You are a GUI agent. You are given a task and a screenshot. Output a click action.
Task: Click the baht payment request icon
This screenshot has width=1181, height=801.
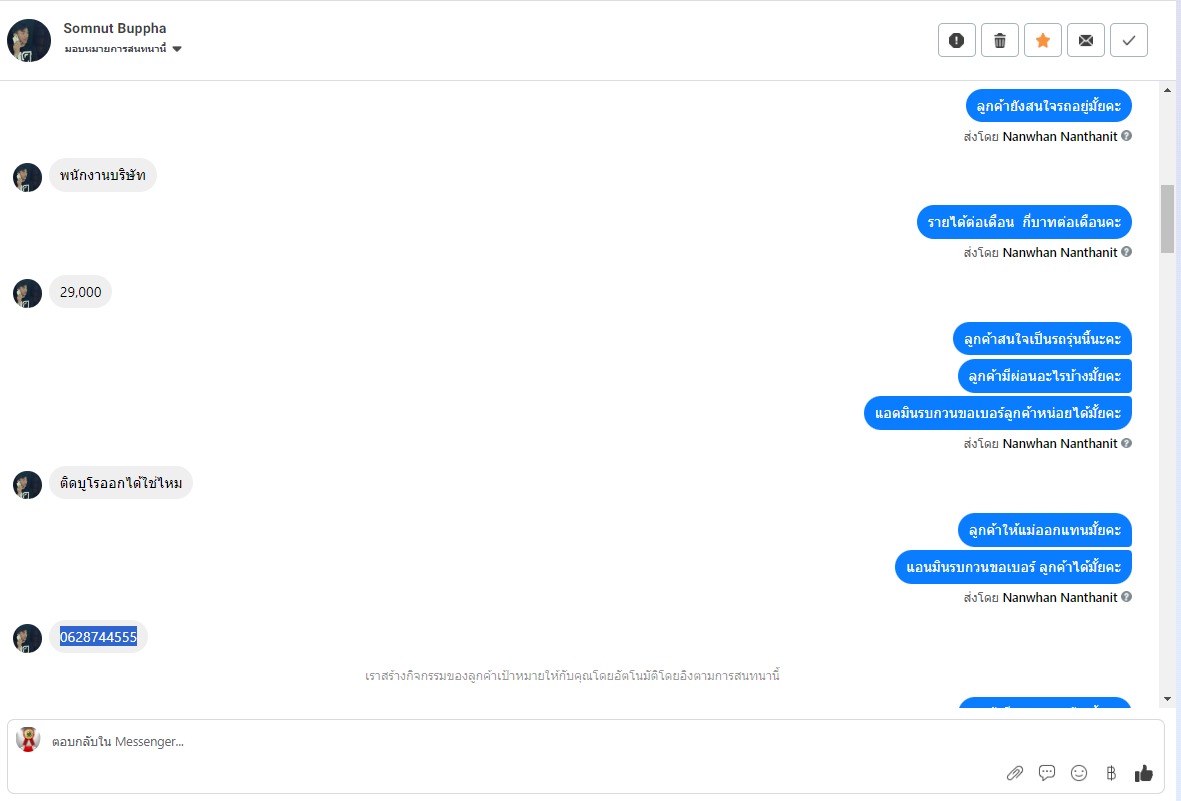click(x=1110, y=773)
